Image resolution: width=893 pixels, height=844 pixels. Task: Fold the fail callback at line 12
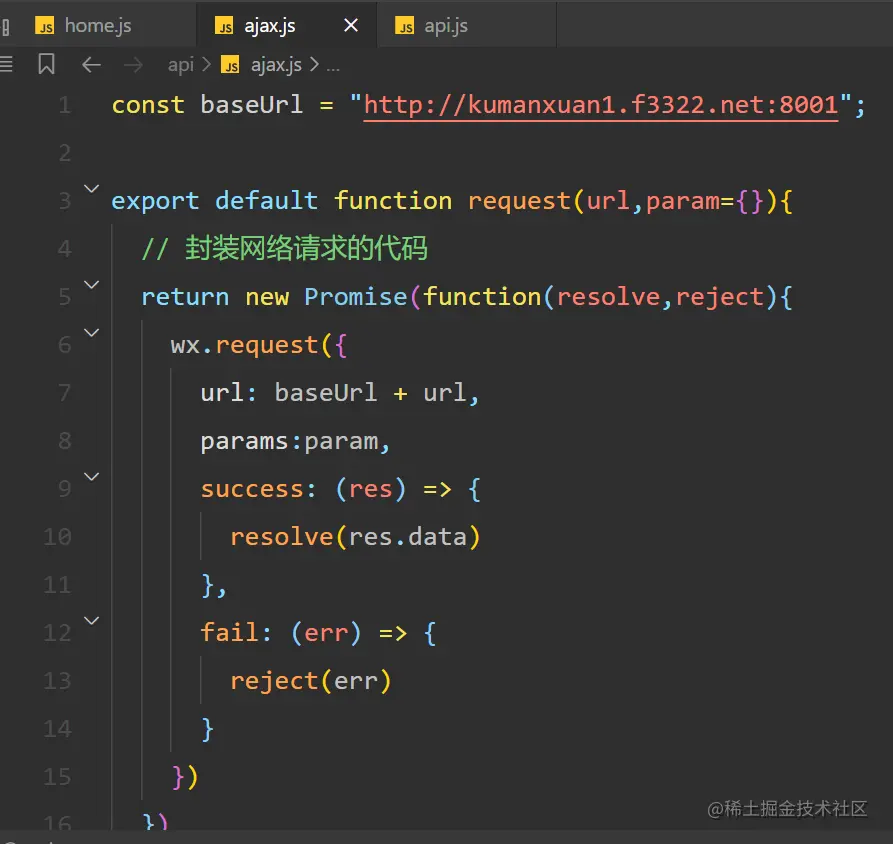point(92,620)
